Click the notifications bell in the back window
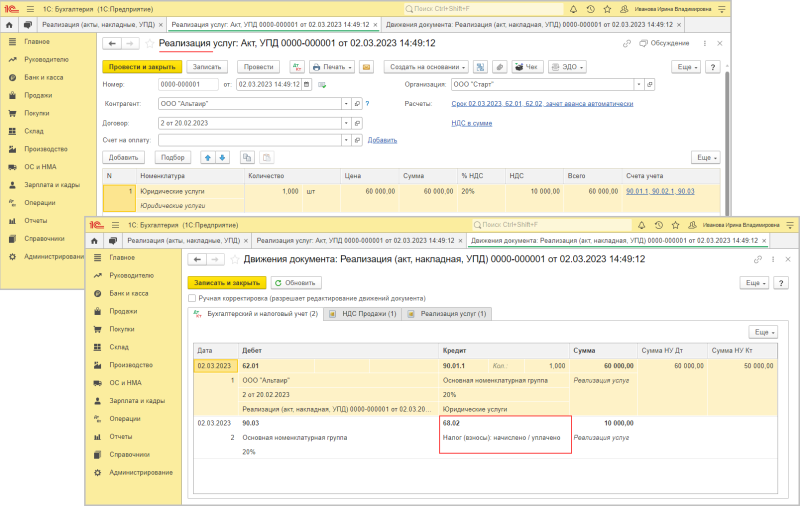The width and height of the screenshot is (800, 506). [573, 9]
